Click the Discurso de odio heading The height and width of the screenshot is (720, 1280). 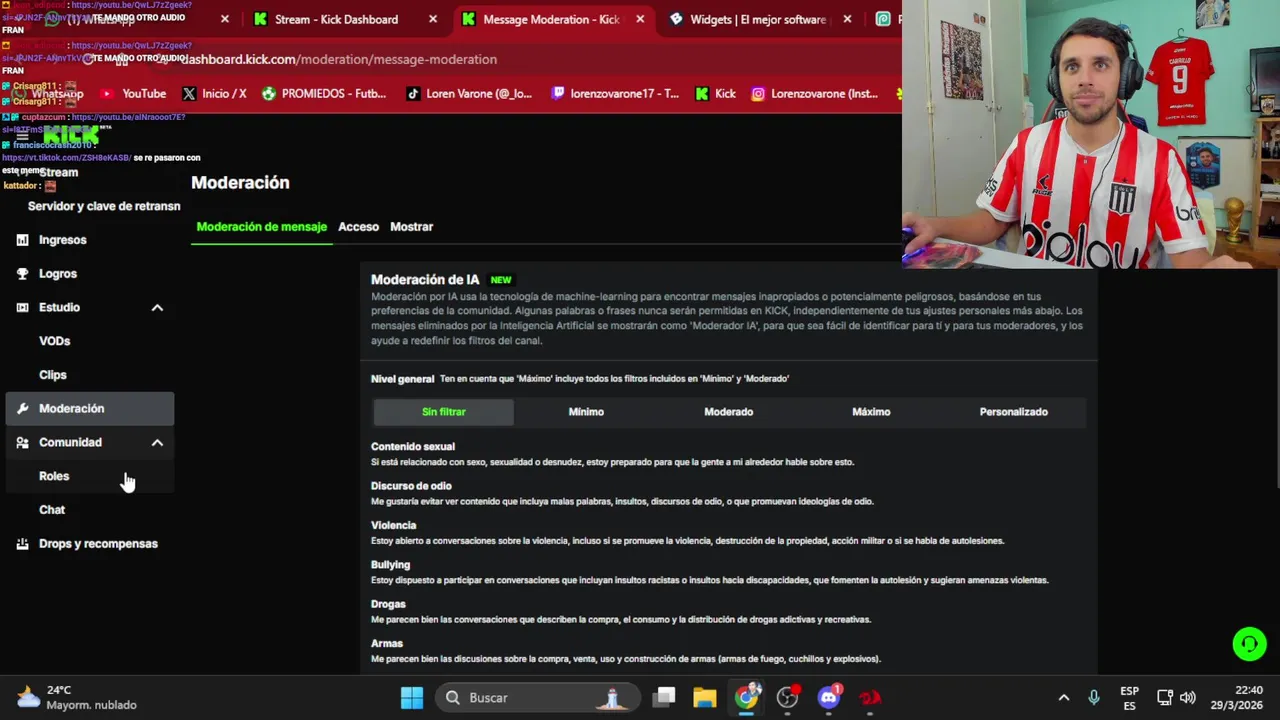411,486
